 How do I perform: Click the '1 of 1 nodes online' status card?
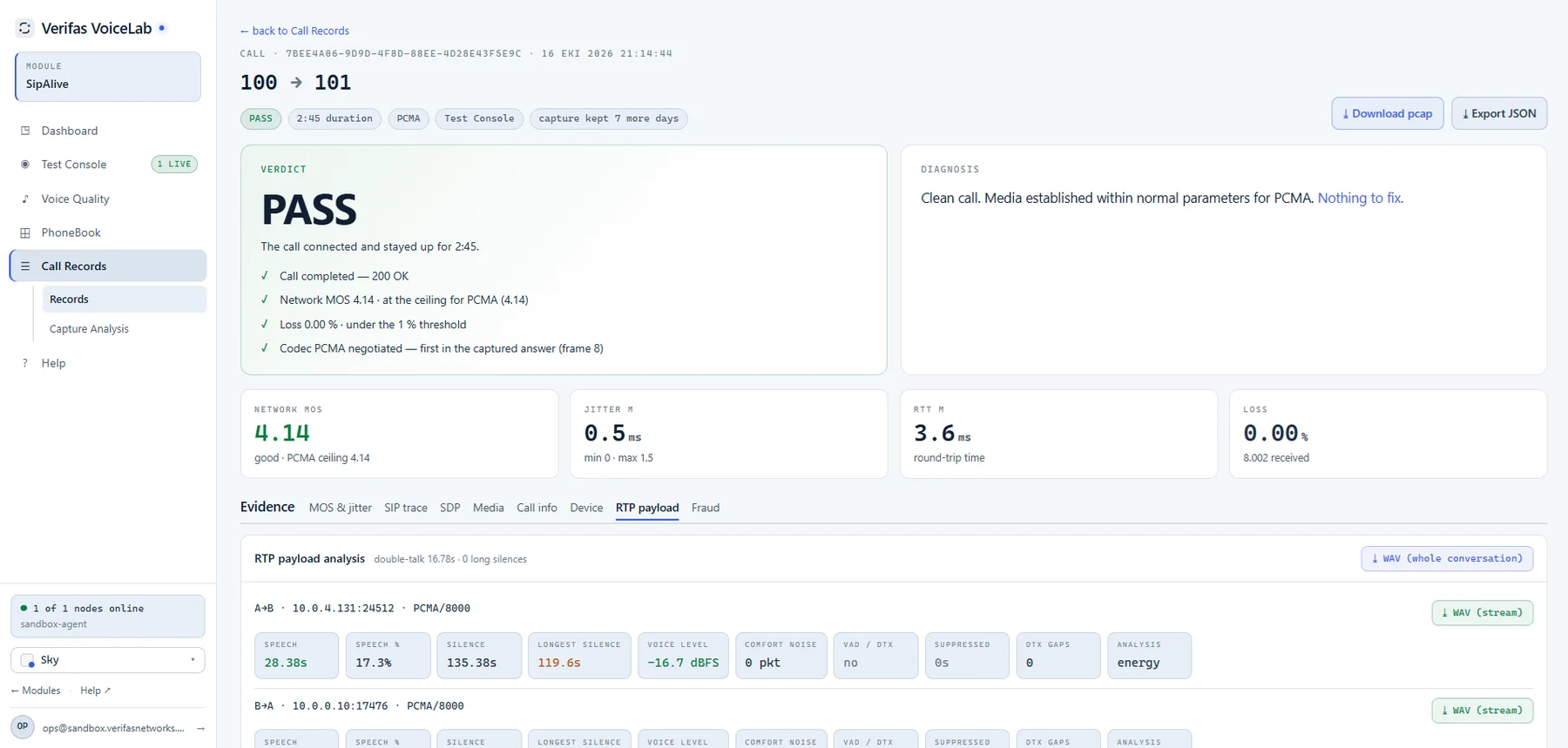click(108, 617)
